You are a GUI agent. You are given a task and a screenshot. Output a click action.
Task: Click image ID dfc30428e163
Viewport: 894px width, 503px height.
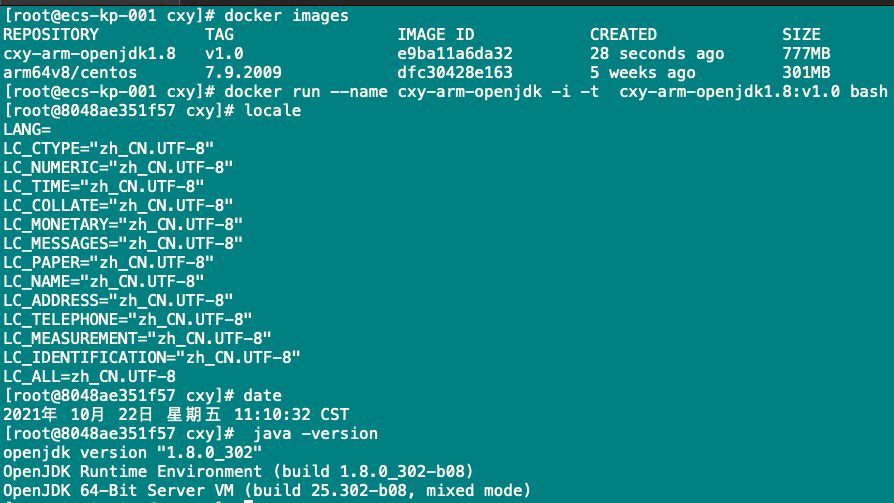point(455,73)
